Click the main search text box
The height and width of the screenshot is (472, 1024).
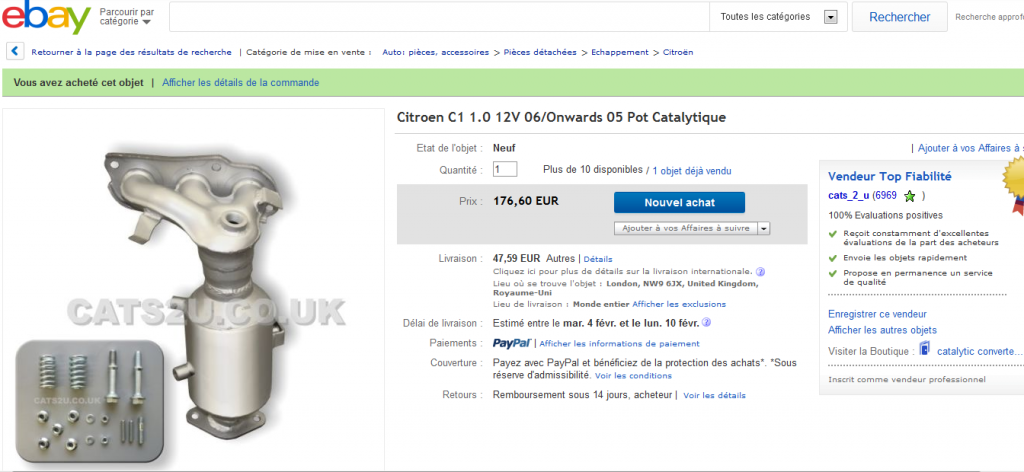[439, 17]
